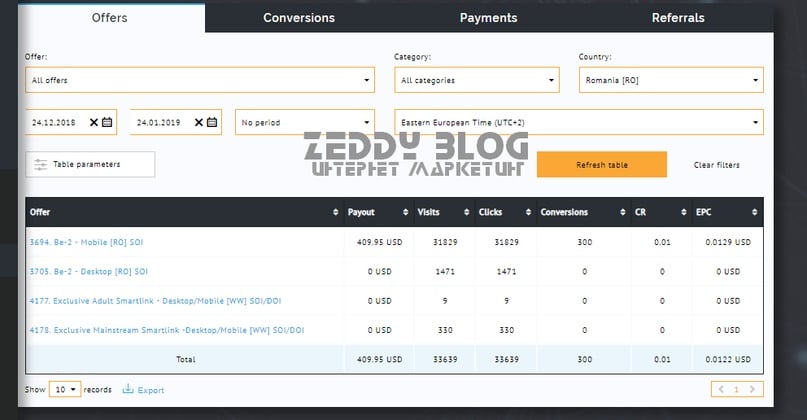The image size is (807, 420).
Task: Open offer 3694 Be-2 Mobile [RO] SOI
Action: tap(89, 241)
